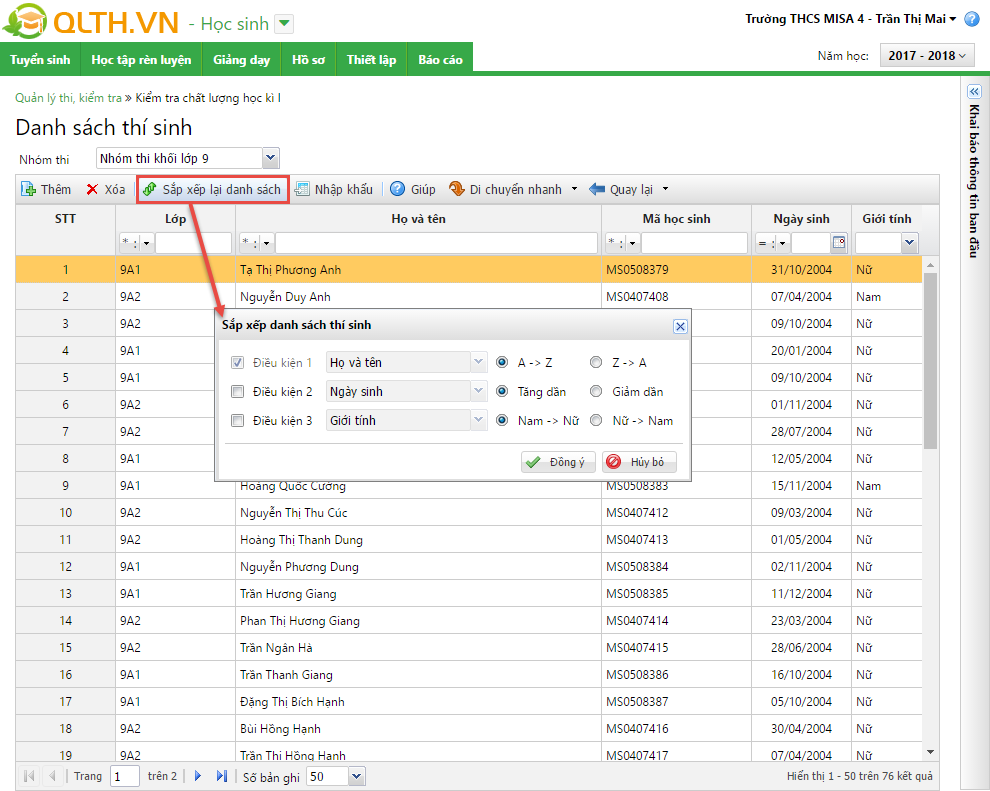The image size is (990, 791).
Task: Click the Xóa delete icon
Action: [92, 189]
